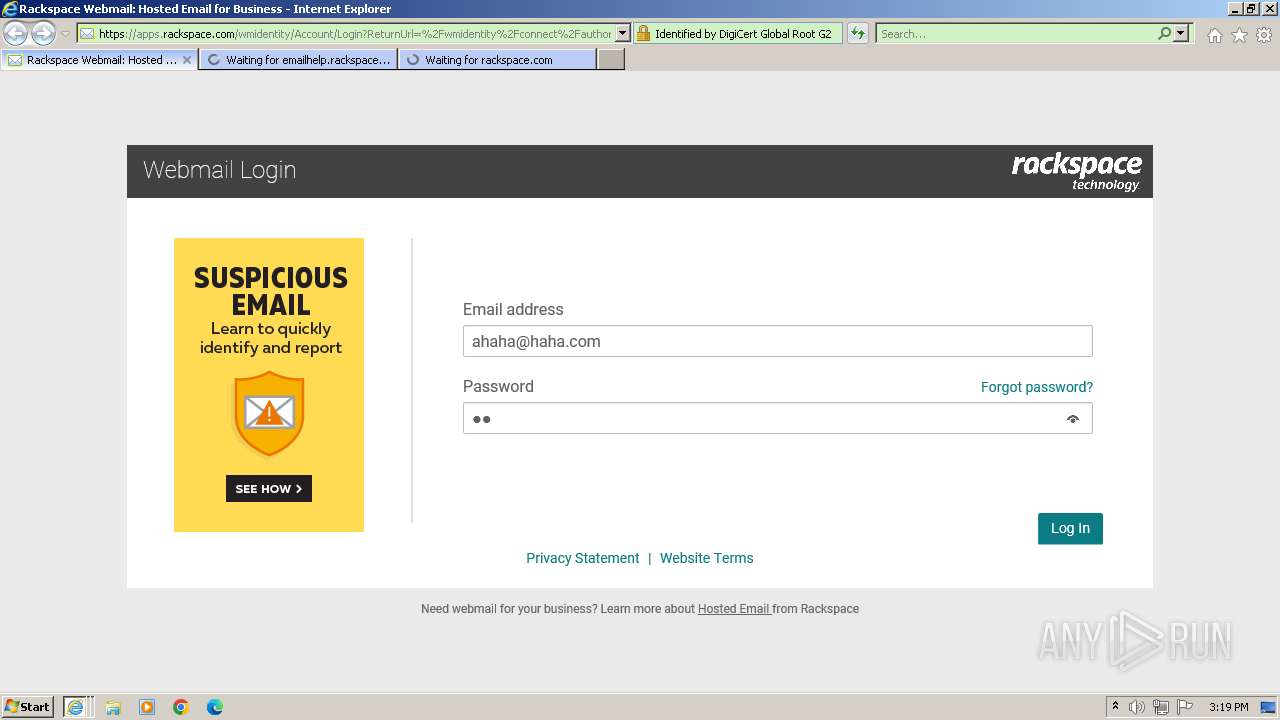
Task: Go back with the browser Back arrow
Action: pos(16,34)
